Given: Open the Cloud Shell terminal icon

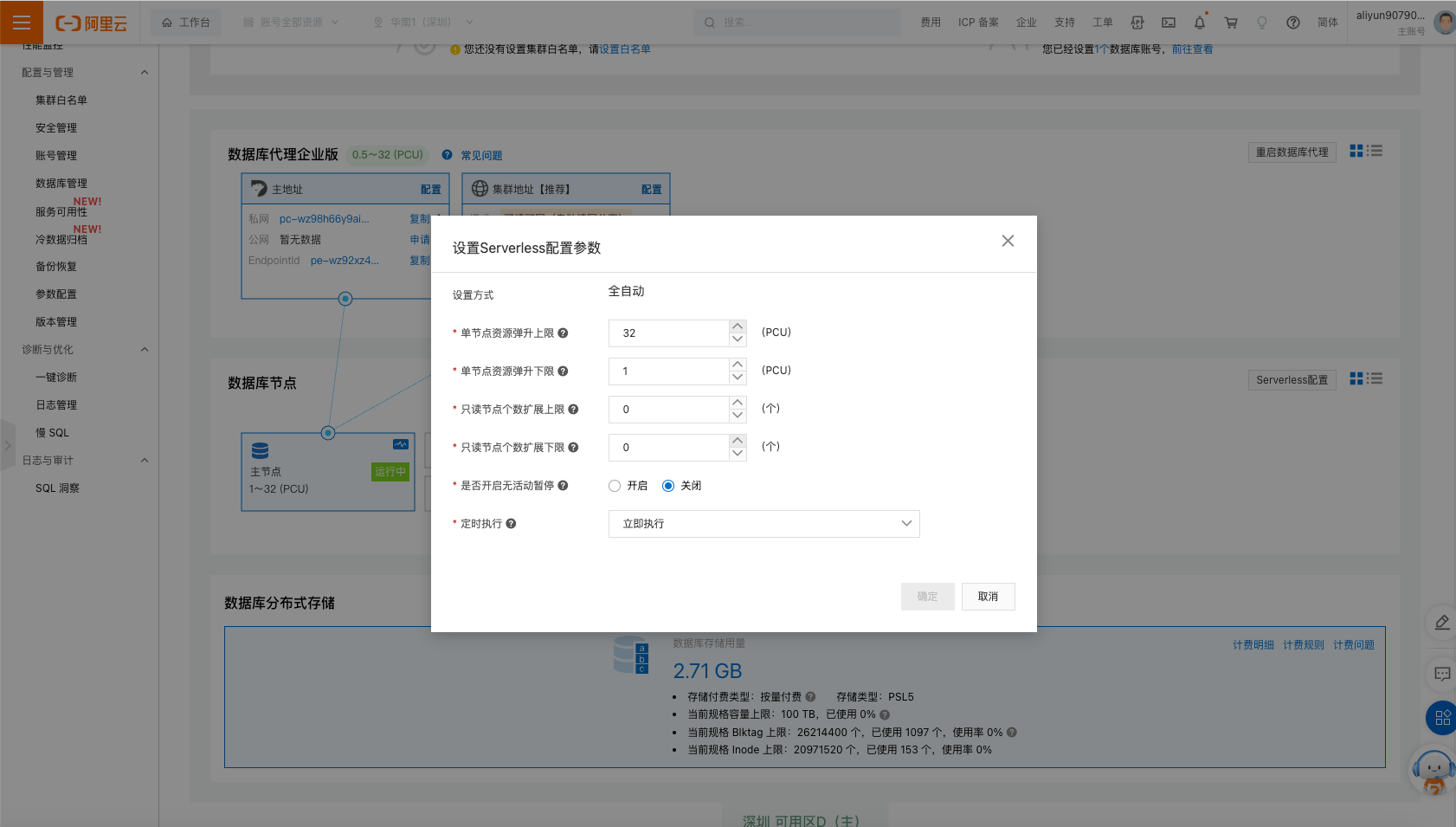Looking at the screenshot, I should pos(1168,23).
